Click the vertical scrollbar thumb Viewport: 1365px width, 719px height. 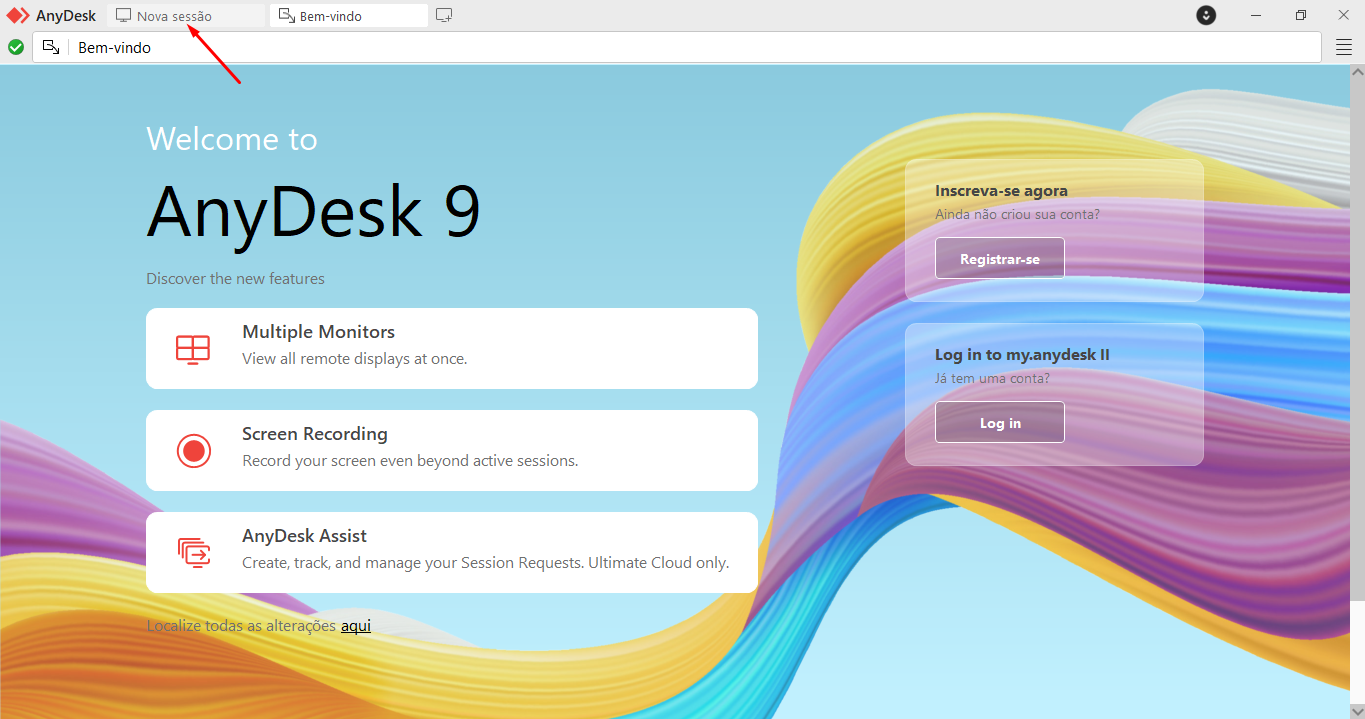tap(1357, 340)
